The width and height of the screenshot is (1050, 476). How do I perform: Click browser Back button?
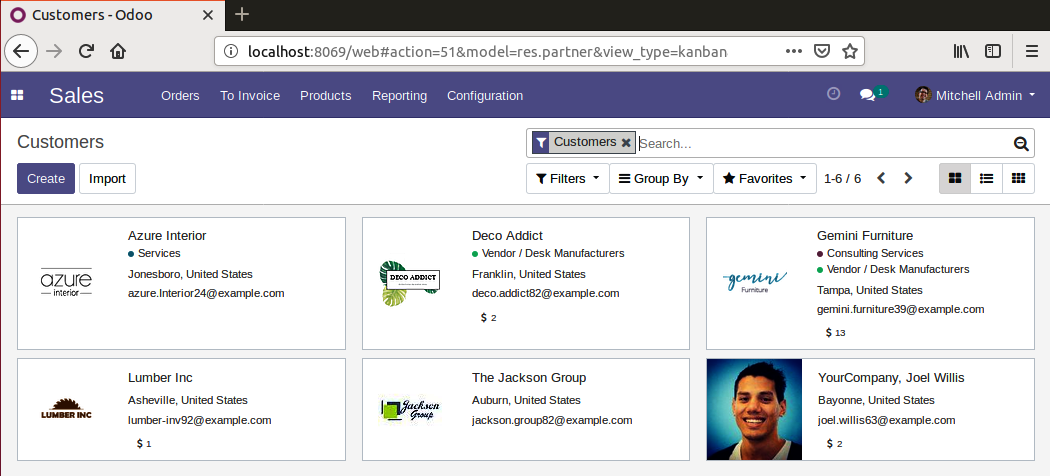tap(21, 51)
